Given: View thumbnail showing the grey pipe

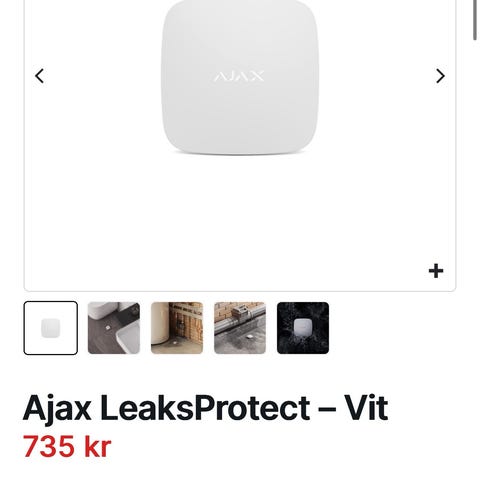Looking at the screenshot, I should 240,328.
